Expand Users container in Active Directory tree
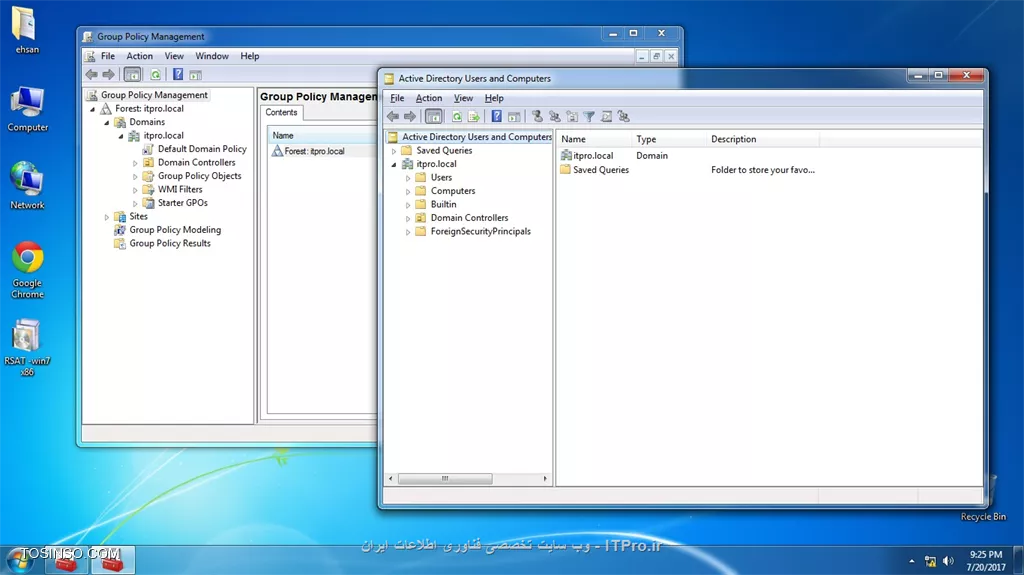Viewport: 1024px width, 575px height. click(x=408, y=178)
